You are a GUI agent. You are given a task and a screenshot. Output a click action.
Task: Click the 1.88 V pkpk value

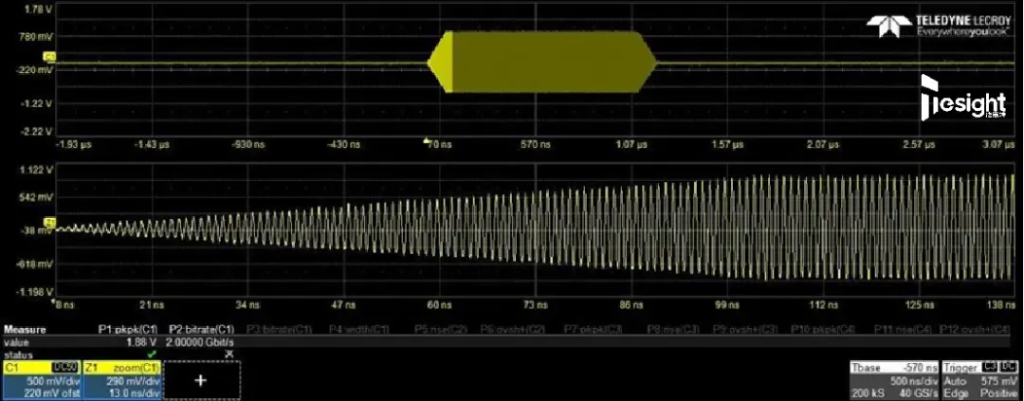(143, 342)
